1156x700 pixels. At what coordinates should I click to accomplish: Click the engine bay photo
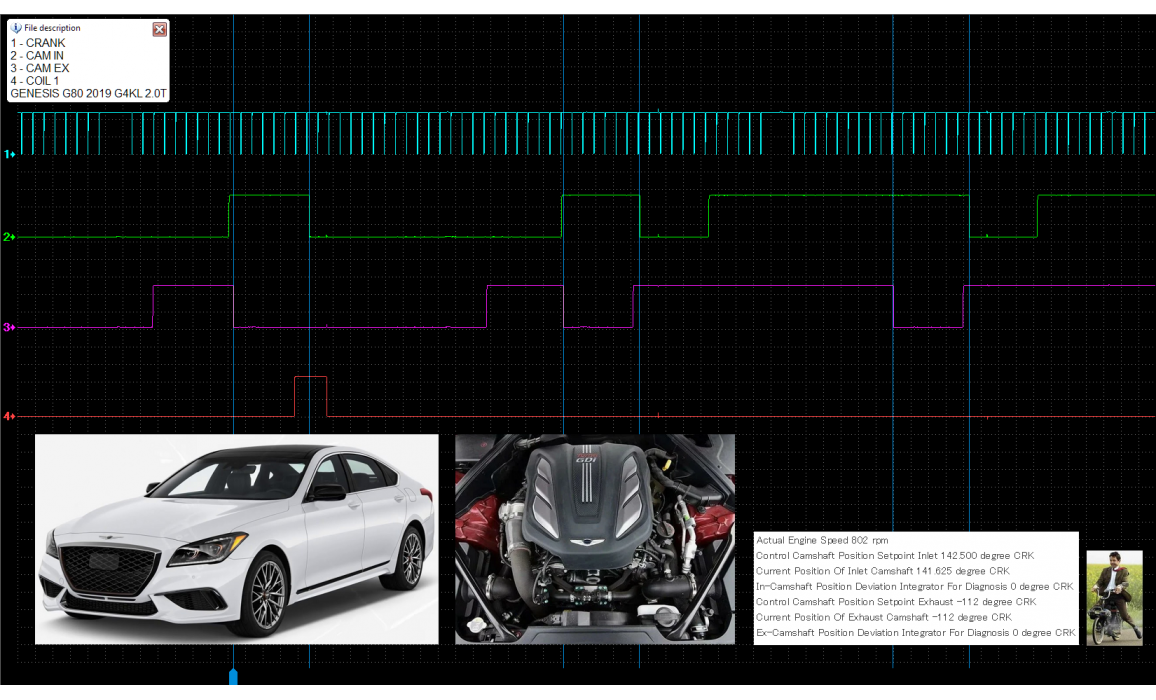(x=594, y=539)
